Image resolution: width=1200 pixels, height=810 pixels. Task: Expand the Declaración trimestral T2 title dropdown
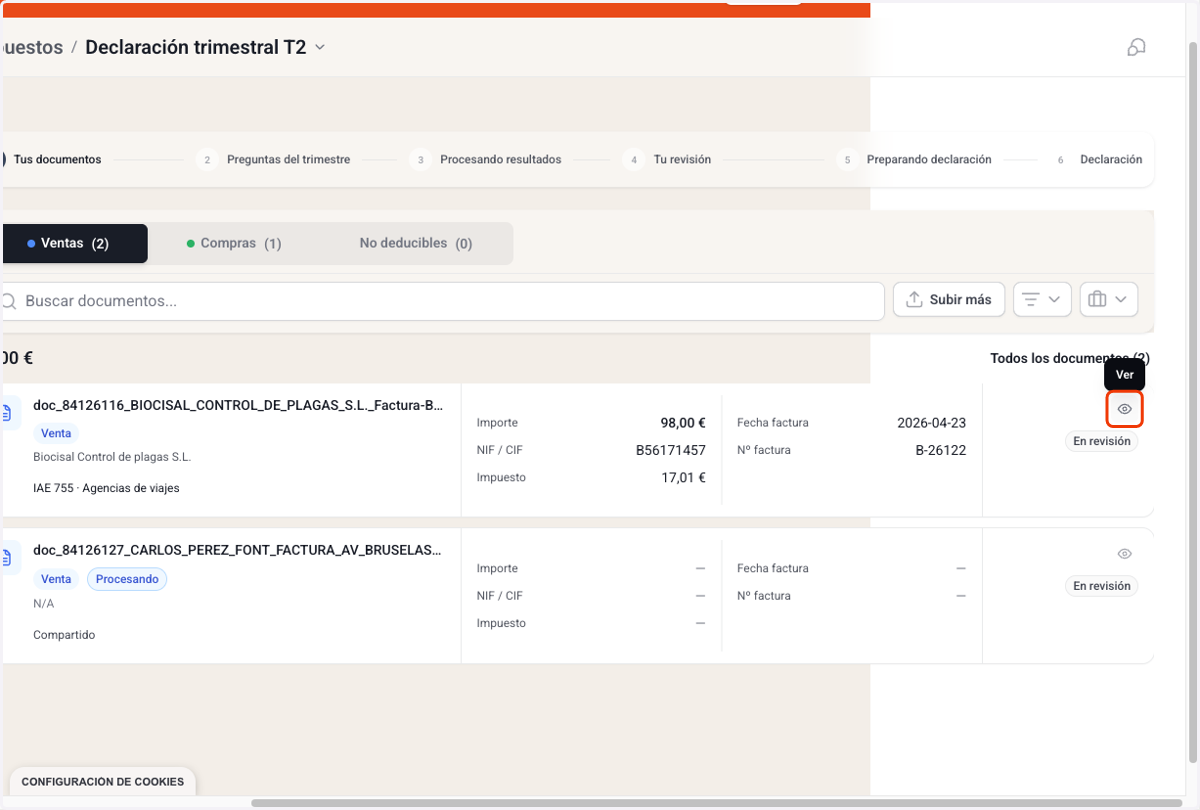[320, 47]
